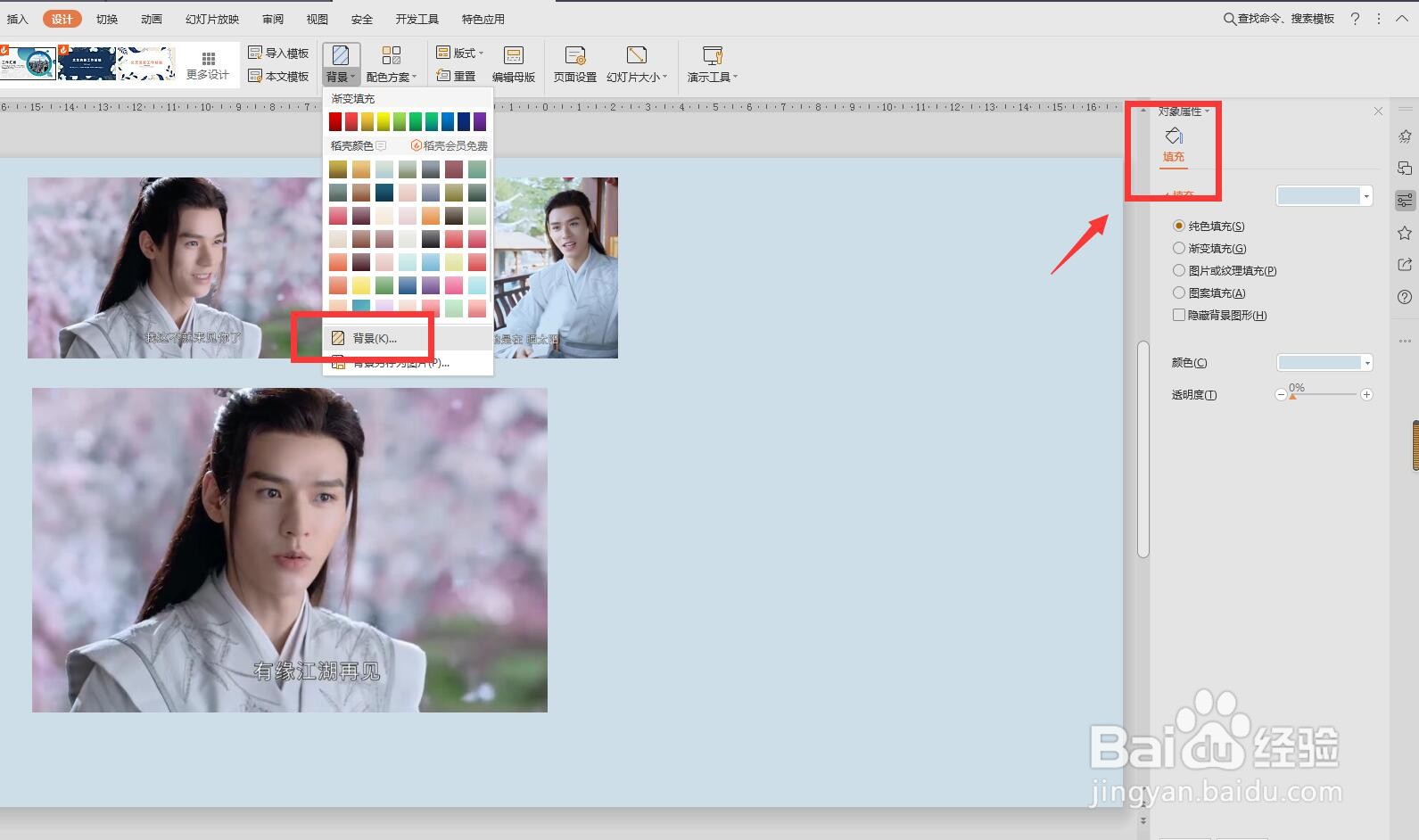This screenshot has width=1419, height=840.
Task: Pick the dark teal 稻壳 color swatch
Action: click(x=384, y=192)
